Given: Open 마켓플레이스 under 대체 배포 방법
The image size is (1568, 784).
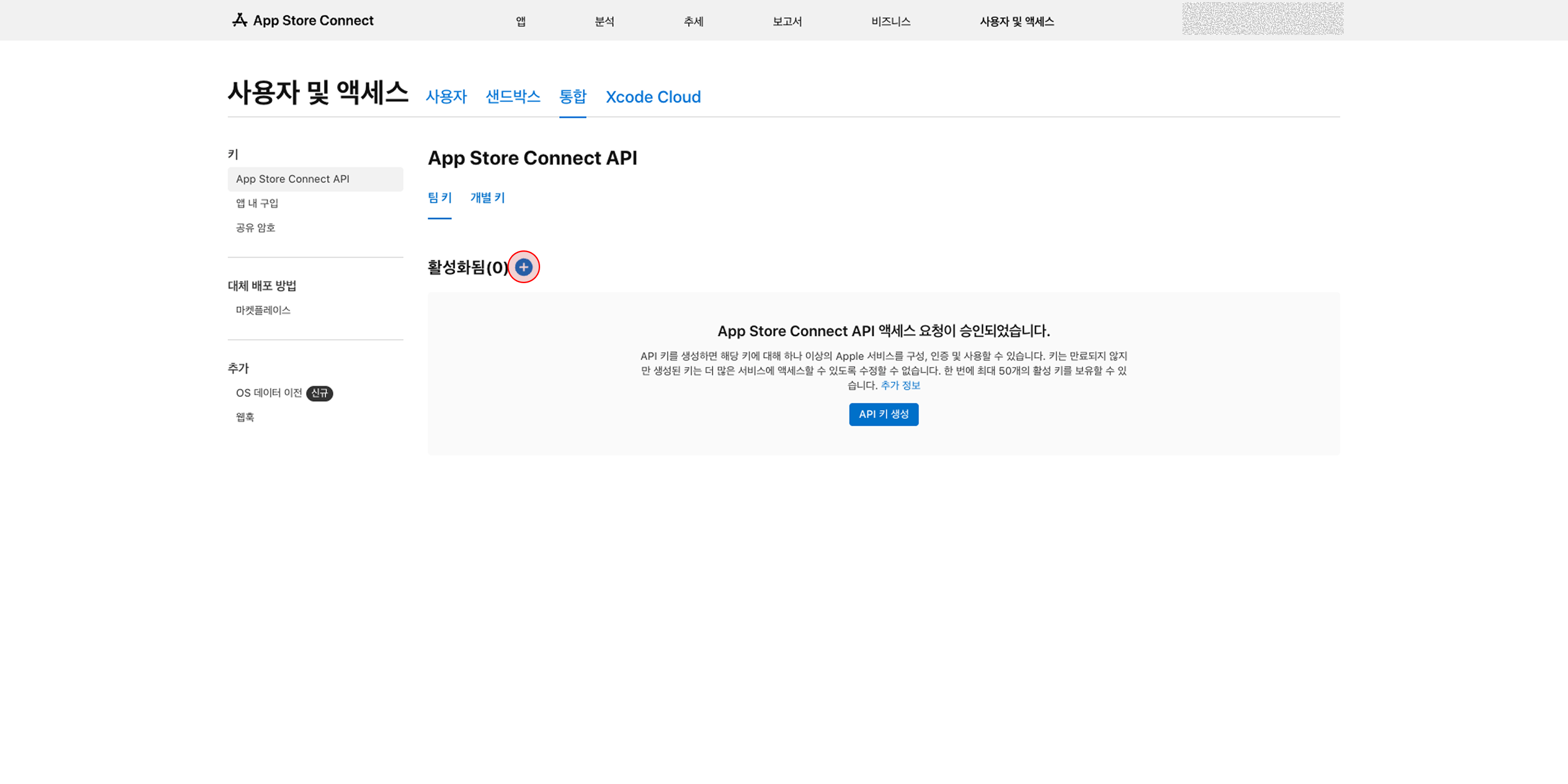Looking at the screenshot, I should point(263,310).
